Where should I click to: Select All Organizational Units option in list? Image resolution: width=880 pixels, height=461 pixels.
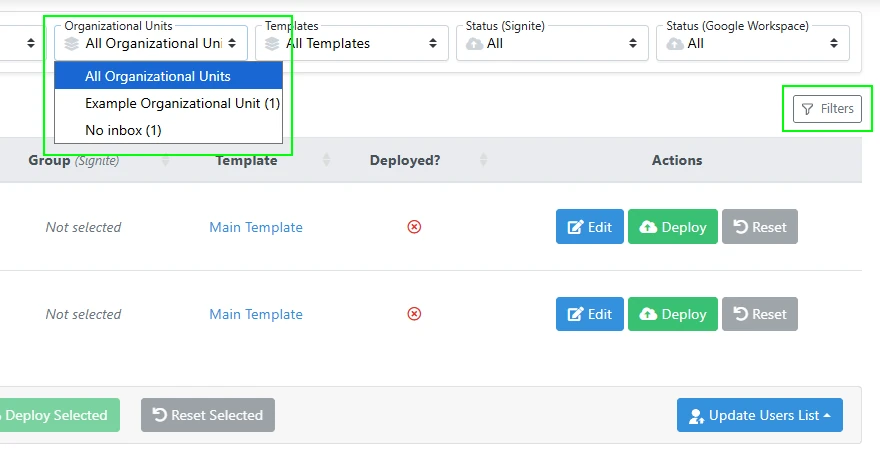coord(158,76)
